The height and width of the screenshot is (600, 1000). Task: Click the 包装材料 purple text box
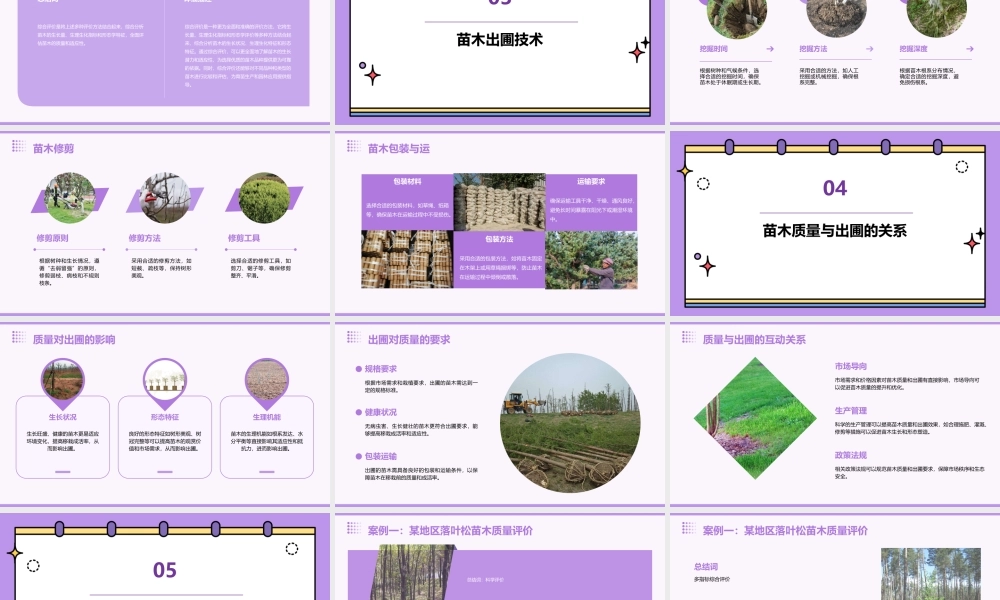408,201
